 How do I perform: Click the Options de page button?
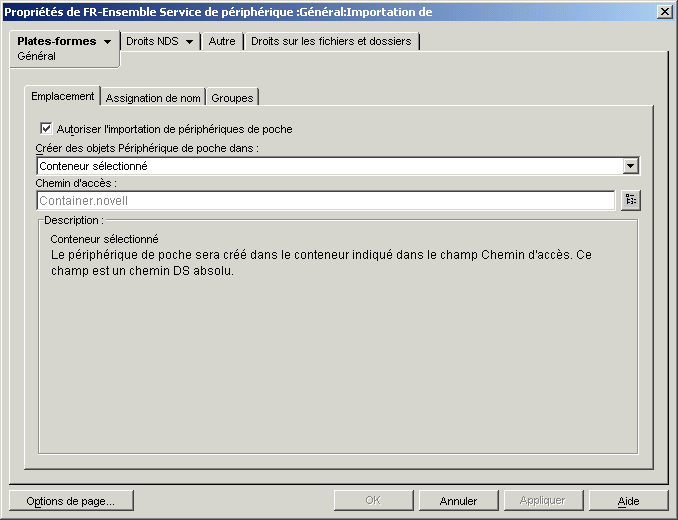pyautogui.click(x=71, y=501)
